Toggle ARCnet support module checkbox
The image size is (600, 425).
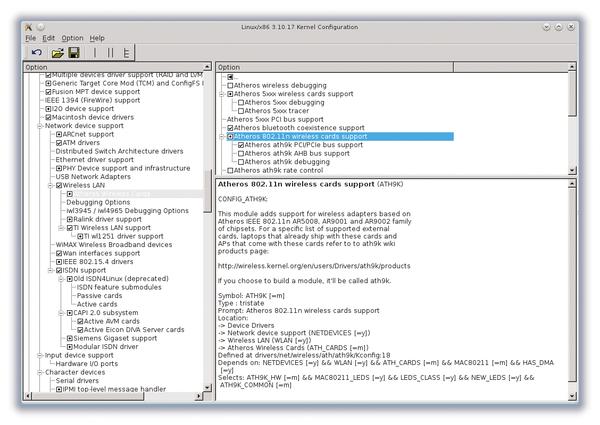pos(59,134)
